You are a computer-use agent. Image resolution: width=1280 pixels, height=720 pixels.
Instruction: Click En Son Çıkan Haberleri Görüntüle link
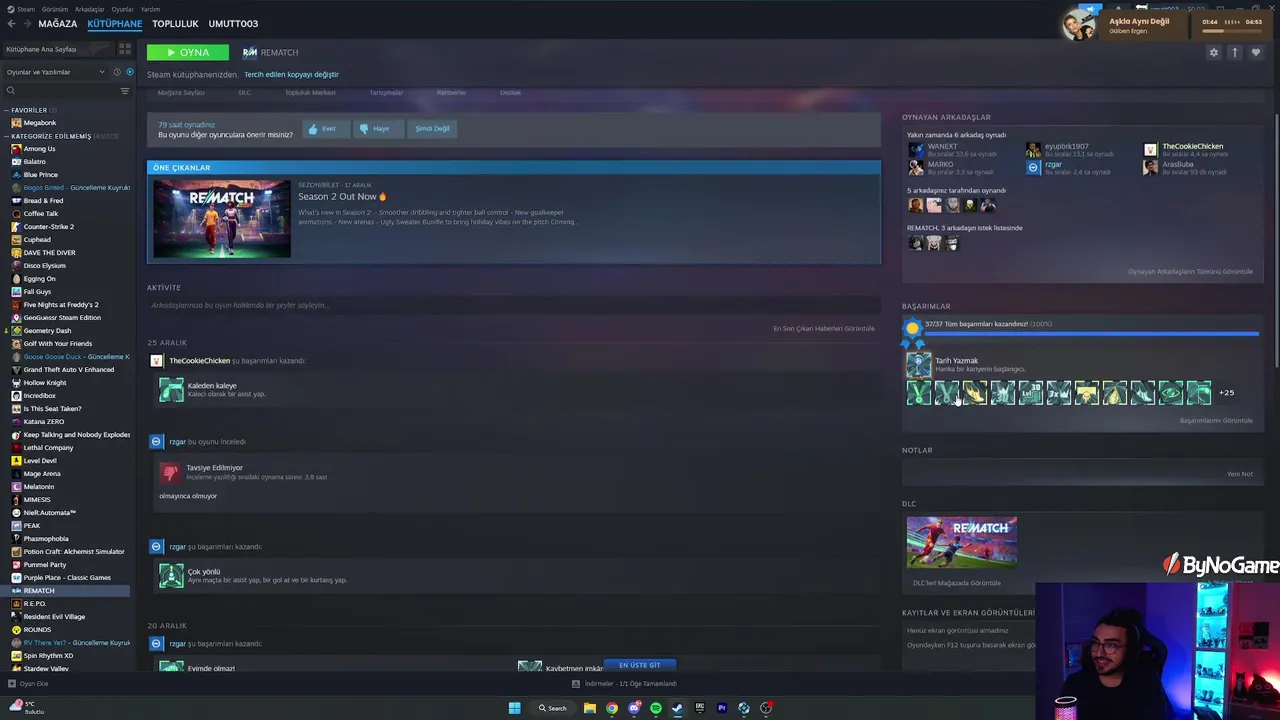823,328
